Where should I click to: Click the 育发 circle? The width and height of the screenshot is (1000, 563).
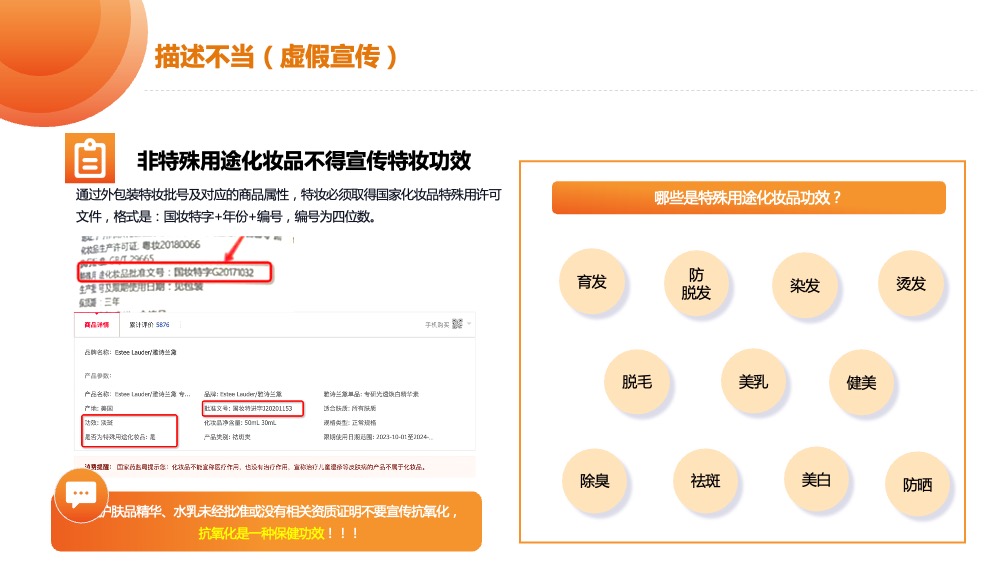tap(591, 282)
